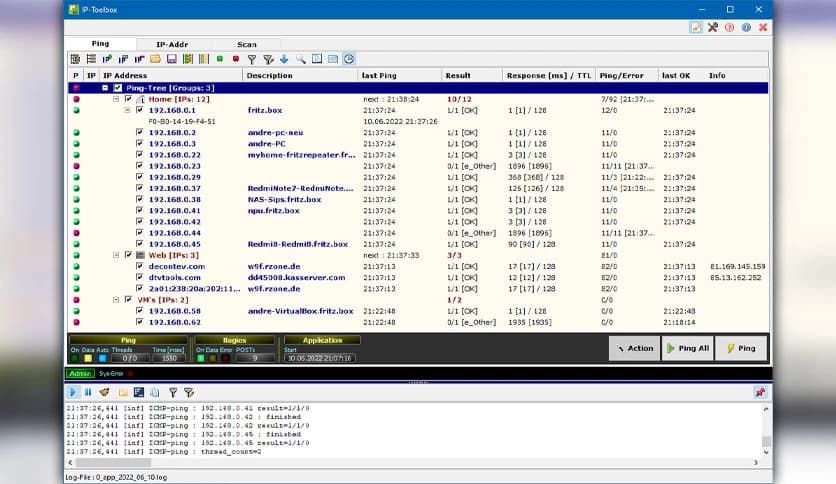Start pinging with the green square icon

click(220, 59)
